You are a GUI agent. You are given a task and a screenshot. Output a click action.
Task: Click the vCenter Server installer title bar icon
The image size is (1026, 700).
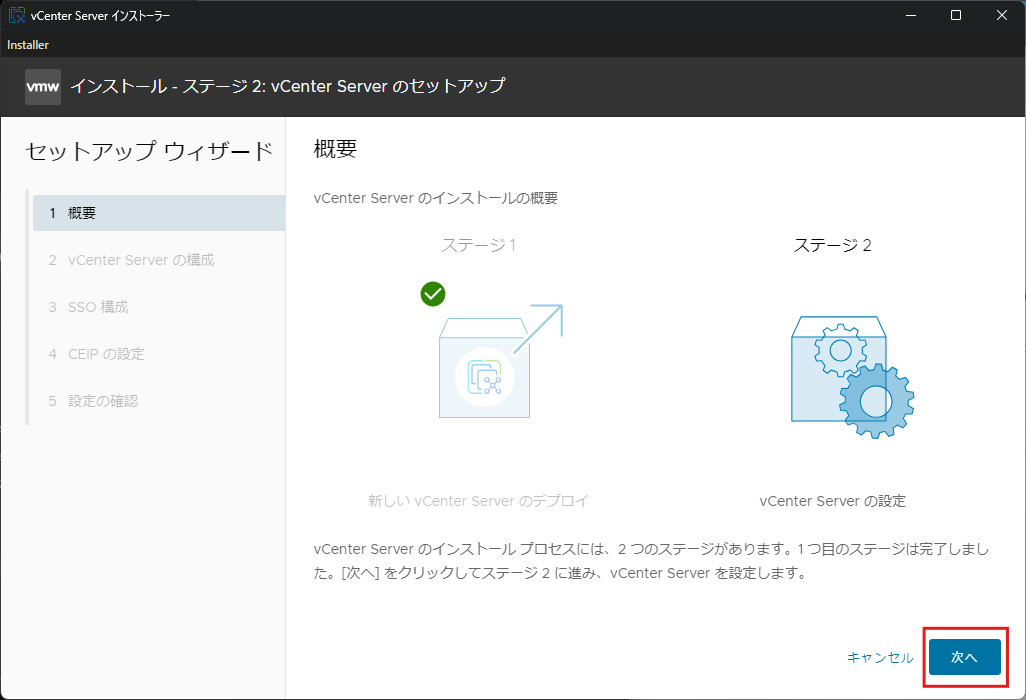coord(16,15)
